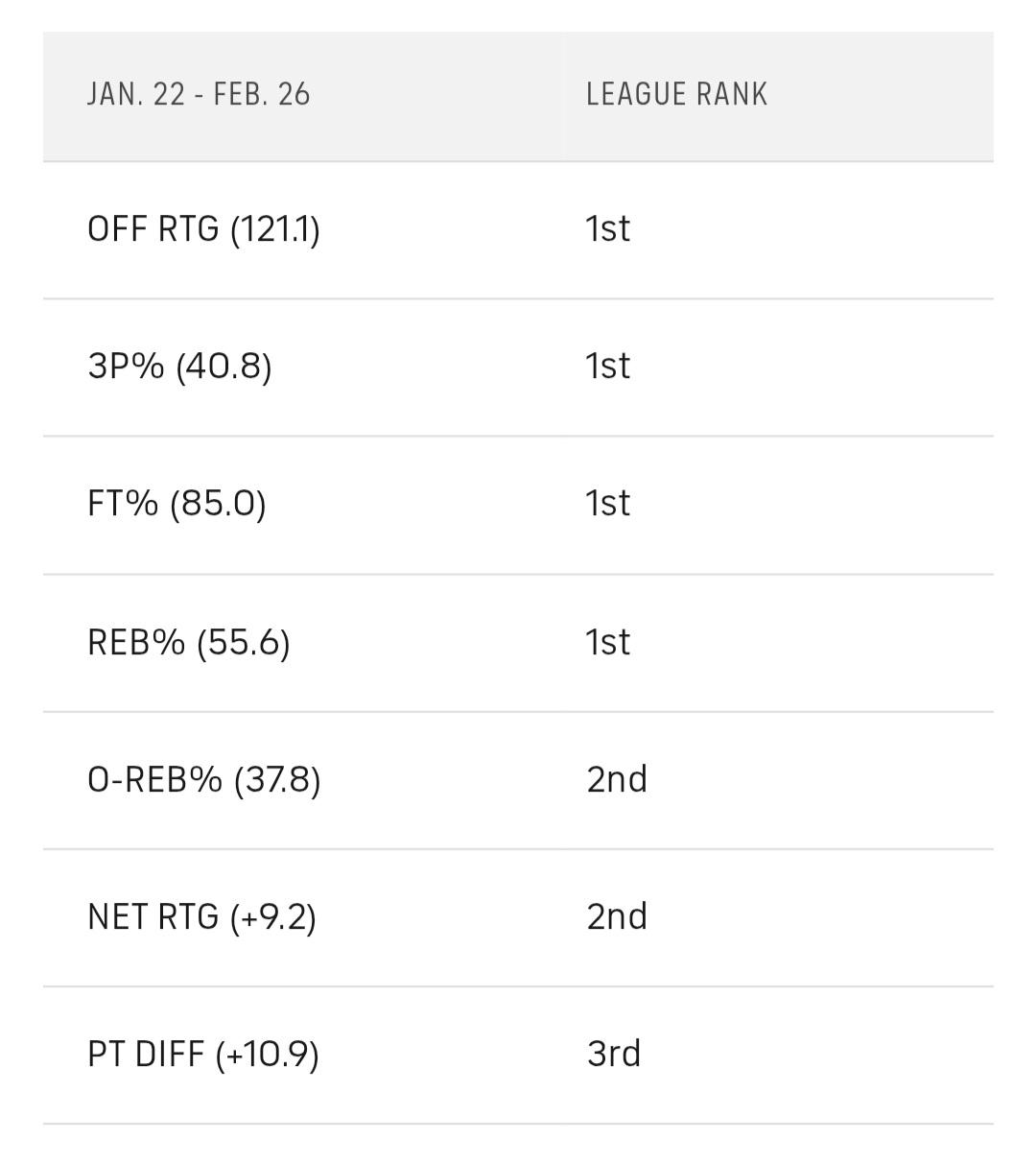Select the 37.8 offensive rebound value
This screenshot has height=1163, width=1036.
[277, 779]
